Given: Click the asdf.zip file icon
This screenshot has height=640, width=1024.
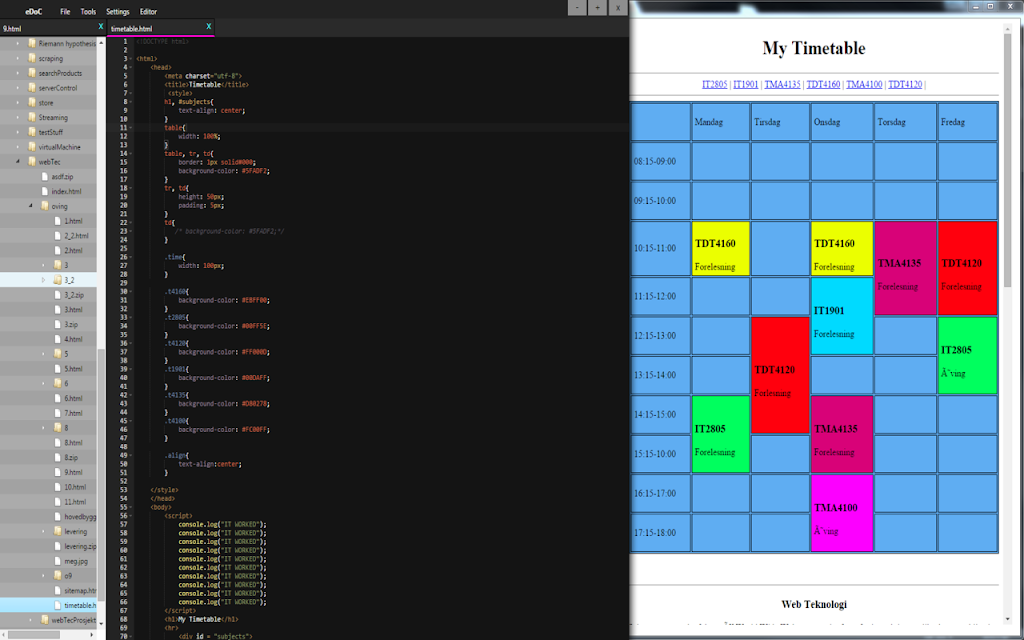Looking at the screenshot, I should tap(45, 176).
